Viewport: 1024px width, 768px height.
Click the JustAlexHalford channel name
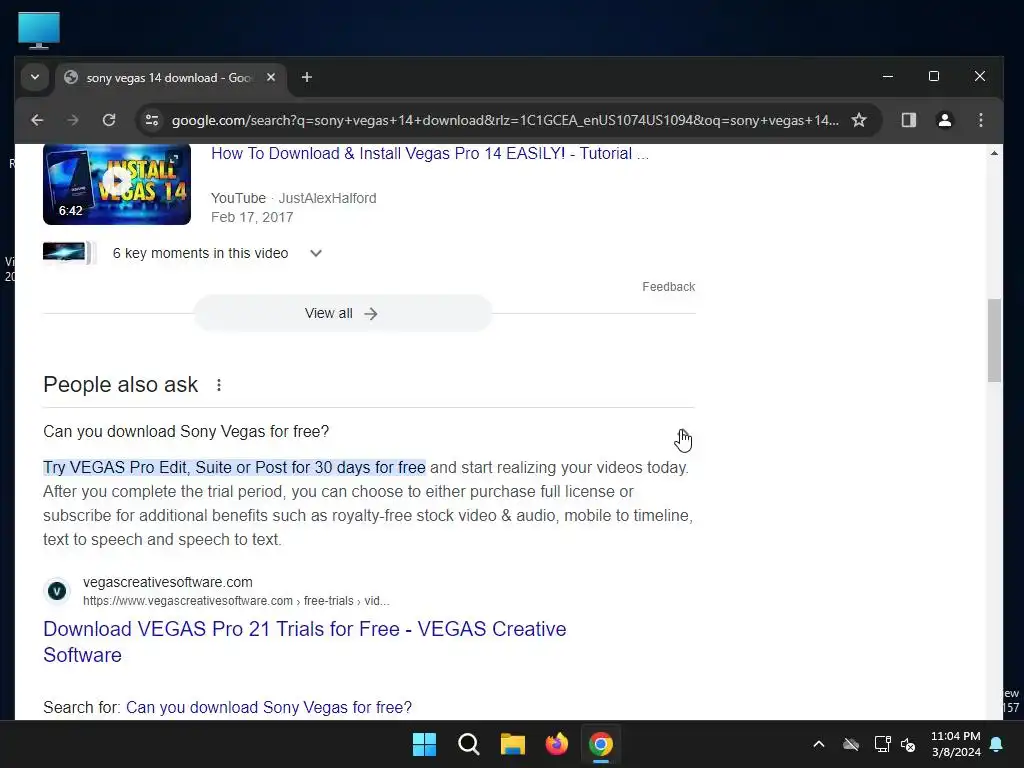(327, 198)
